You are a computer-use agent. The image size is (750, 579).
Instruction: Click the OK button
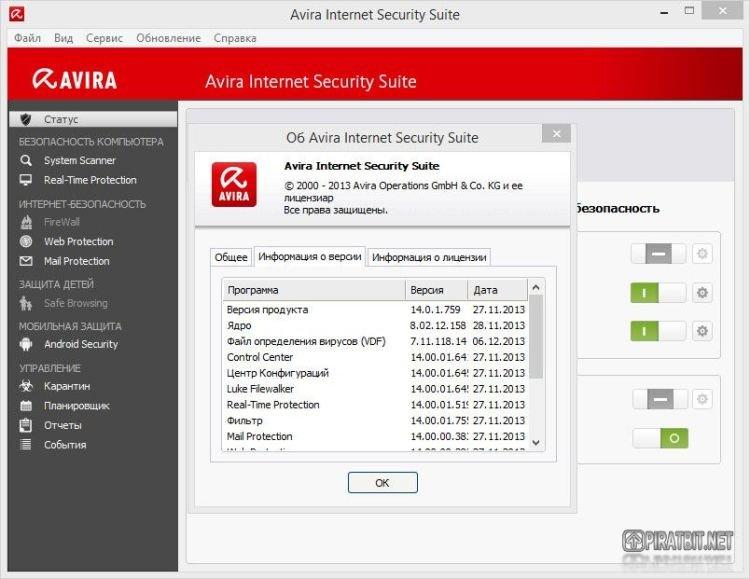383,482
